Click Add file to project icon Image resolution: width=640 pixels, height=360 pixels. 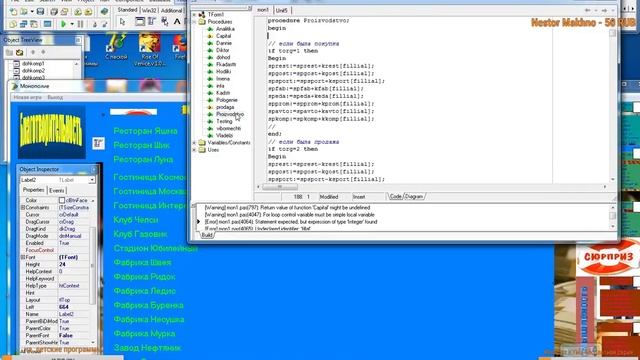(78, 11)
